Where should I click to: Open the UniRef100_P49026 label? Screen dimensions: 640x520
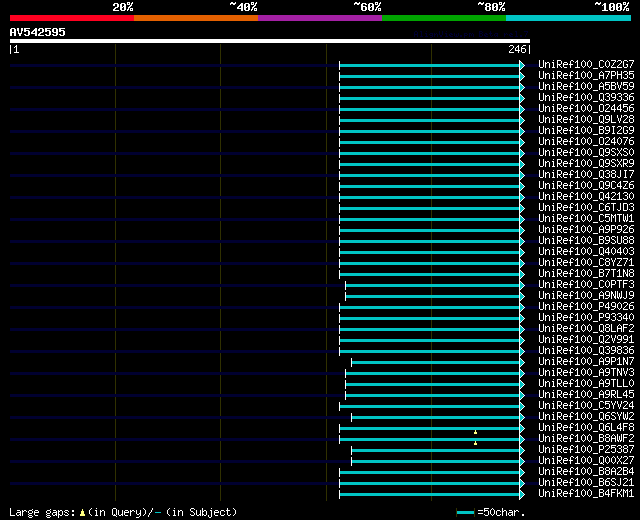[586, 307]
